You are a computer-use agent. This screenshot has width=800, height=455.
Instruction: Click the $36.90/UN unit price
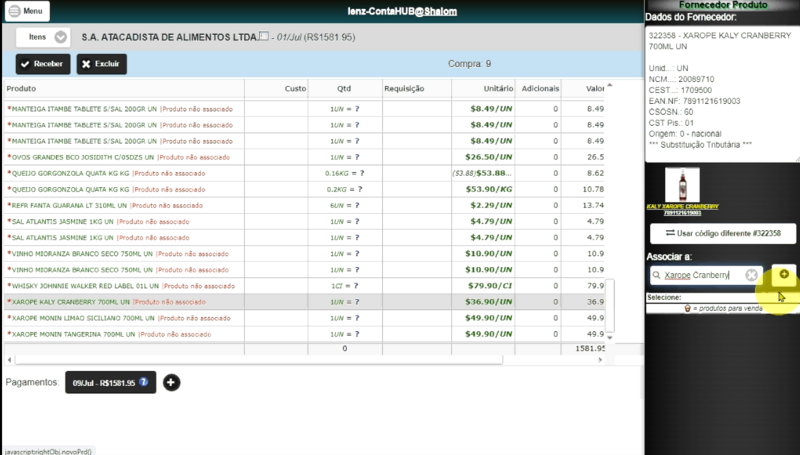(x=488, y=302)
